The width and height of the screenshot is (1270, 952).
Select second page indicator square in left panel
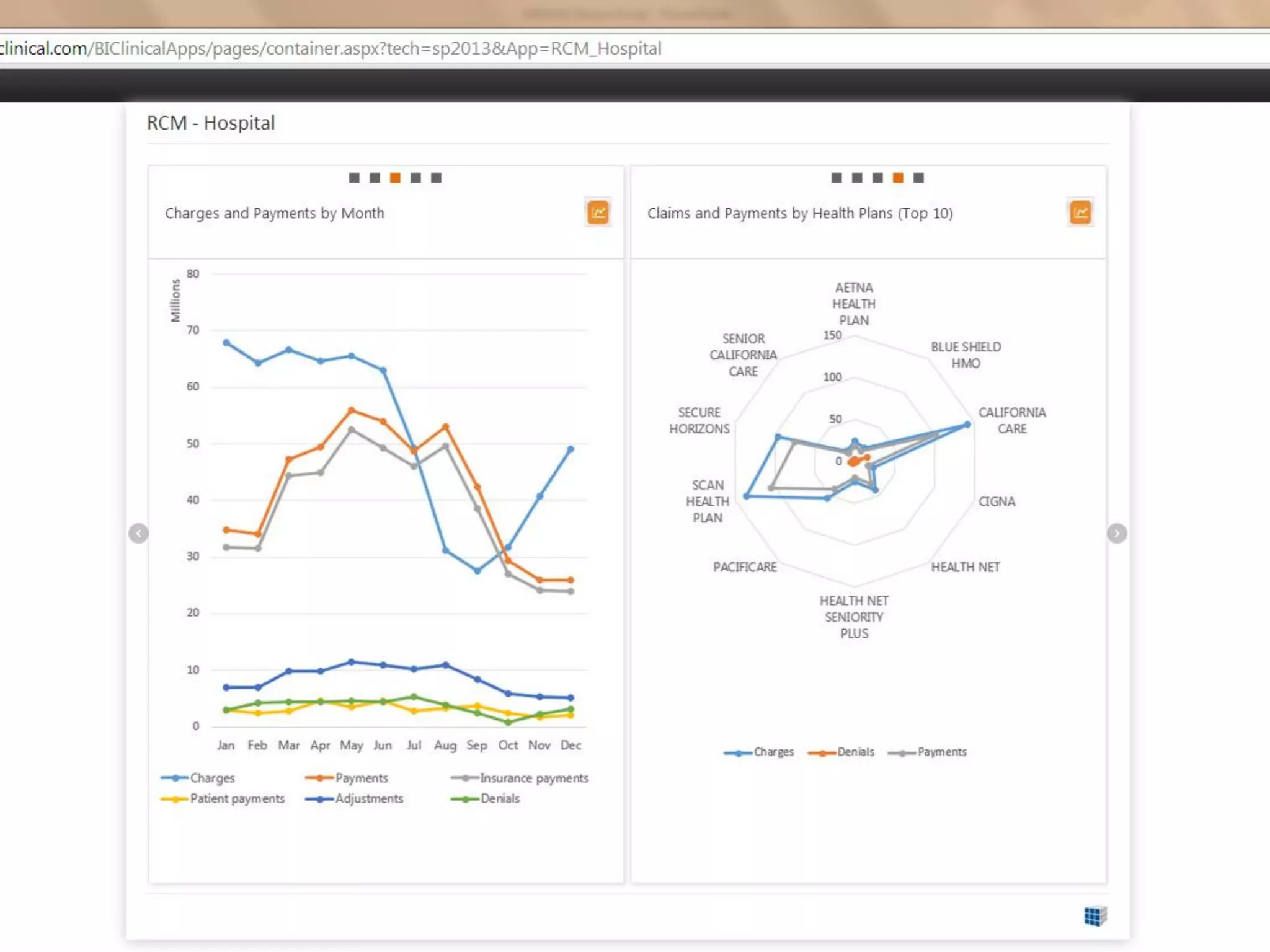tap(375, 178)
